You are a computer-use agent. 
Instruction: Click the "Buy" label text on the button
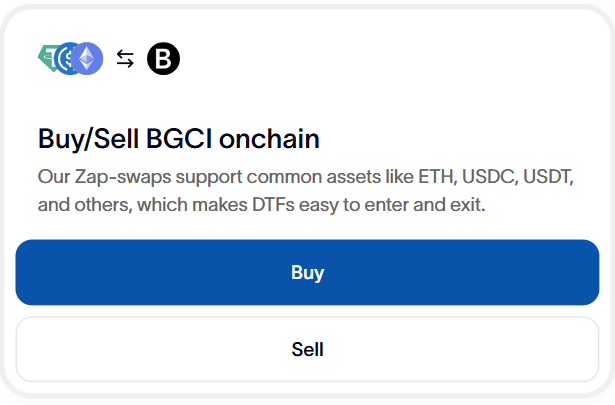coord(307,272)
